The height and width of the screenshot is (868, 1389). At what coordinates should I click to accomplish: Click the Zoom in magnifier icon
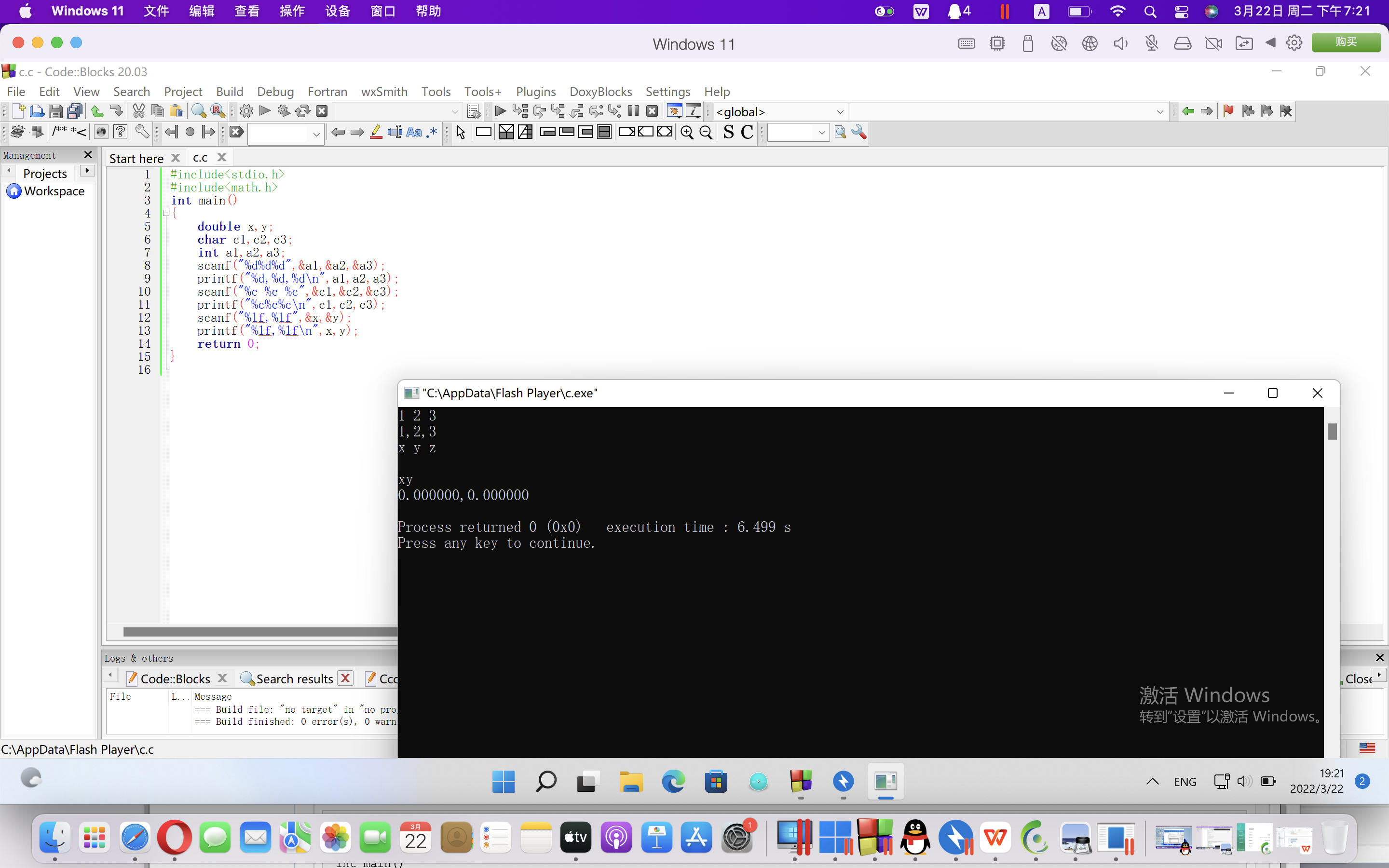pos(687,133)
